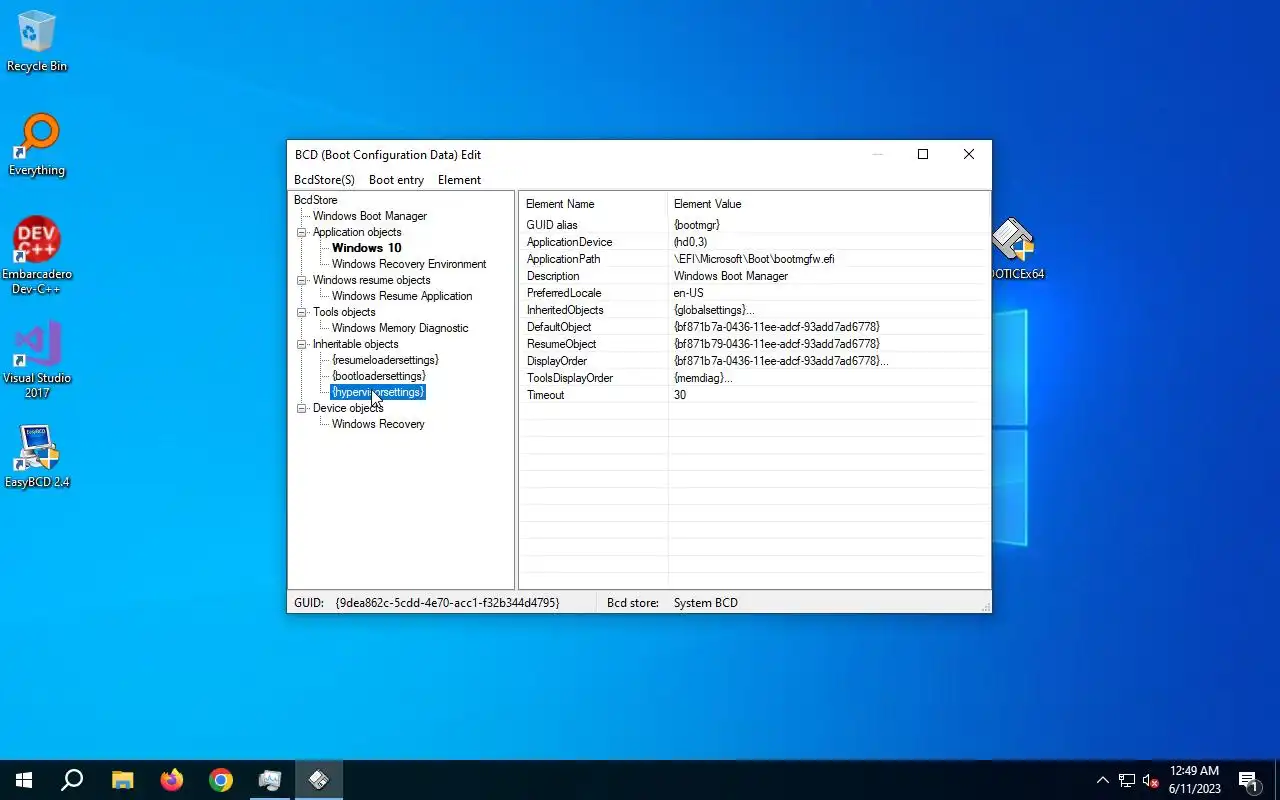Screen dimensions: 1280x800
Task: Select the Windows Recovery device object
Action: [x=378, y=424]
